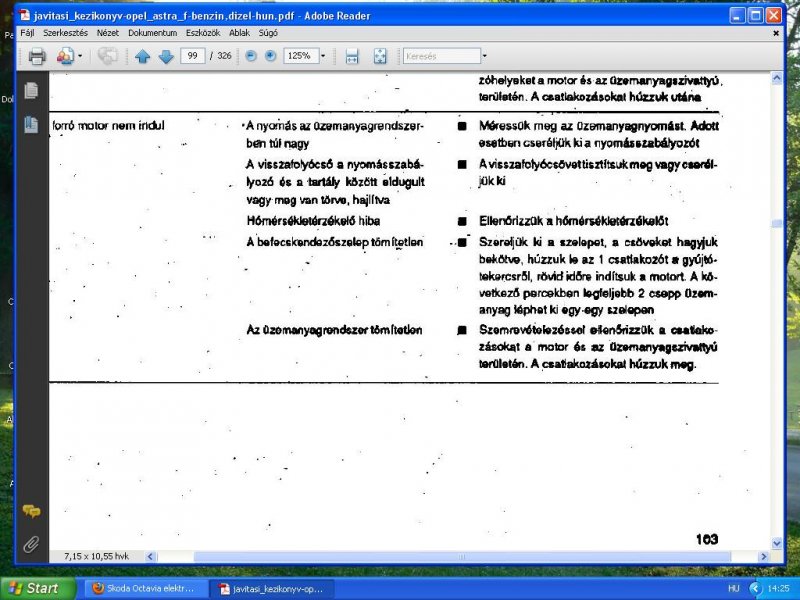Image resolution: width=800 pixels, height=600 pixels.
Task: Click the Adobe Reader title bar PDF icon
Action: (x=24, y=15)
